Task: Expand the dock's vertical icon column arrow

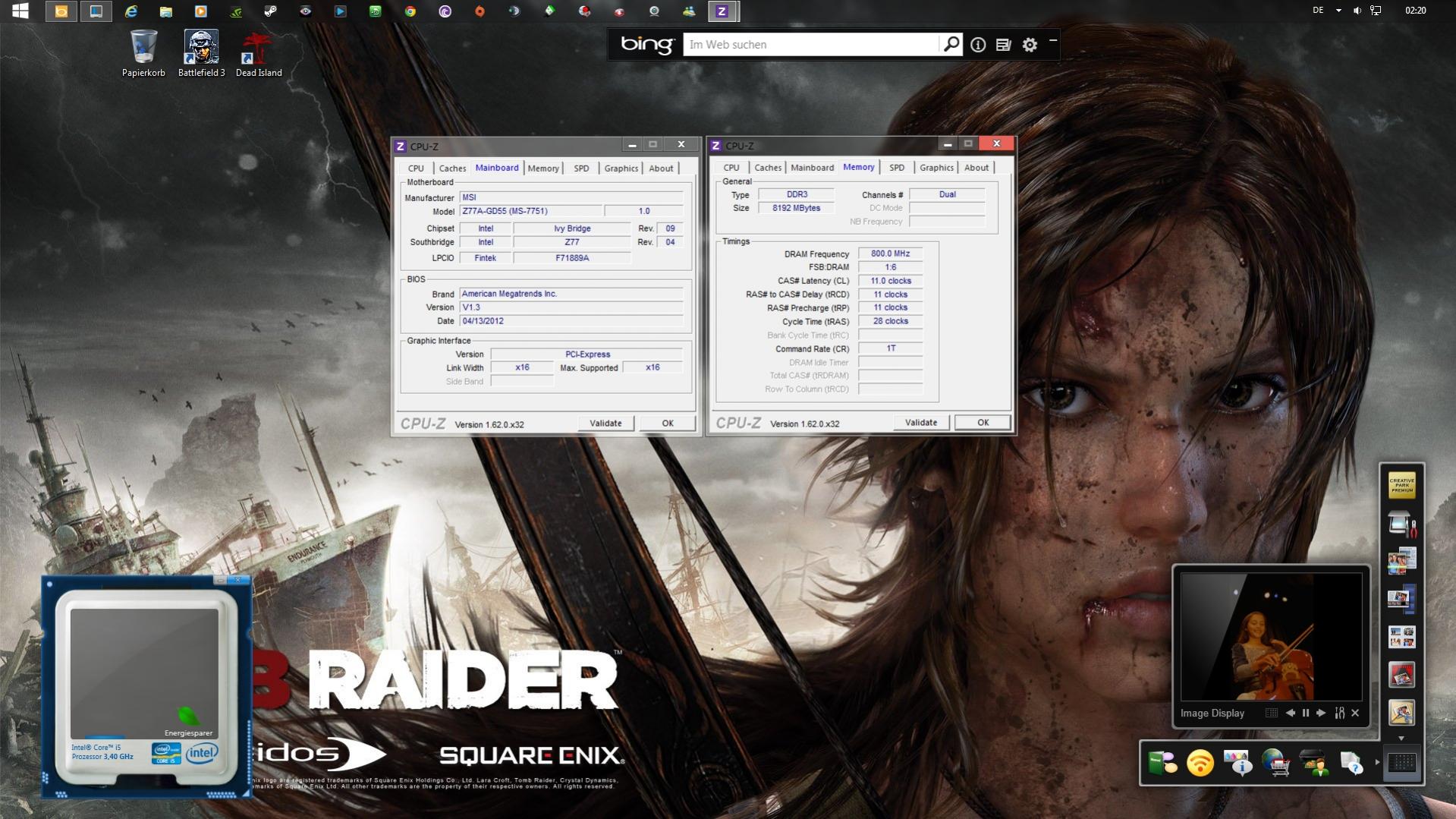Action: 1401,738
